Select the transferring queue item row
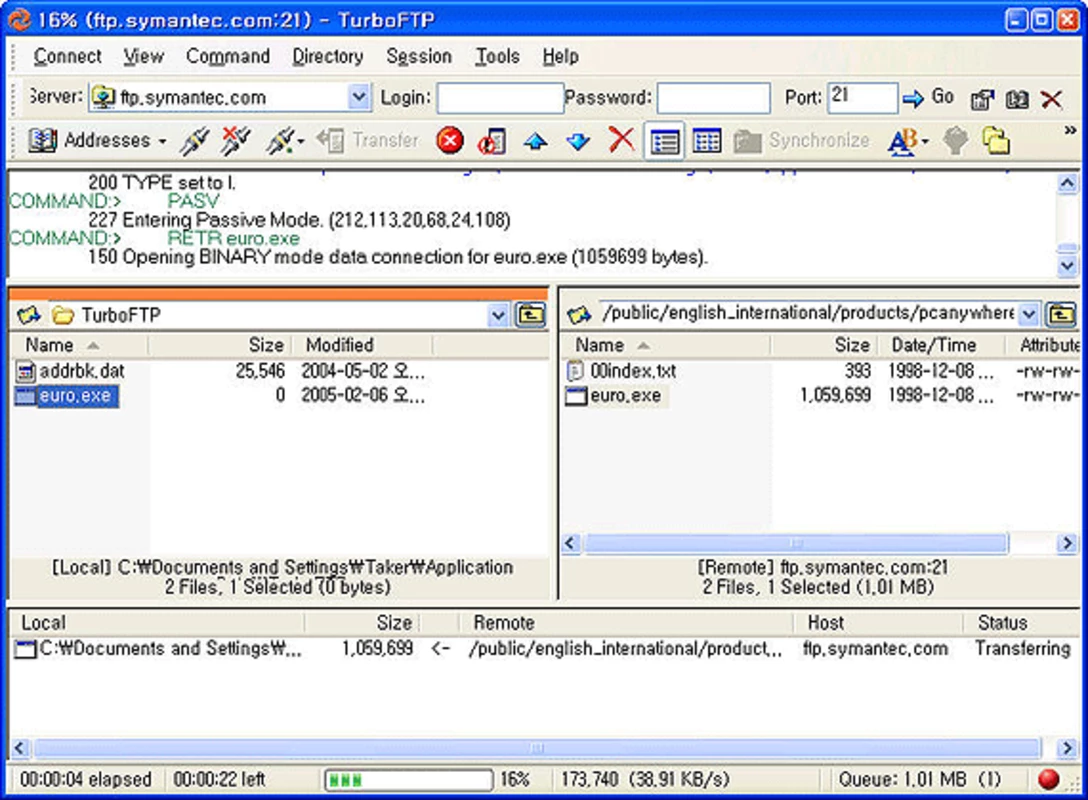 point(544,648)
